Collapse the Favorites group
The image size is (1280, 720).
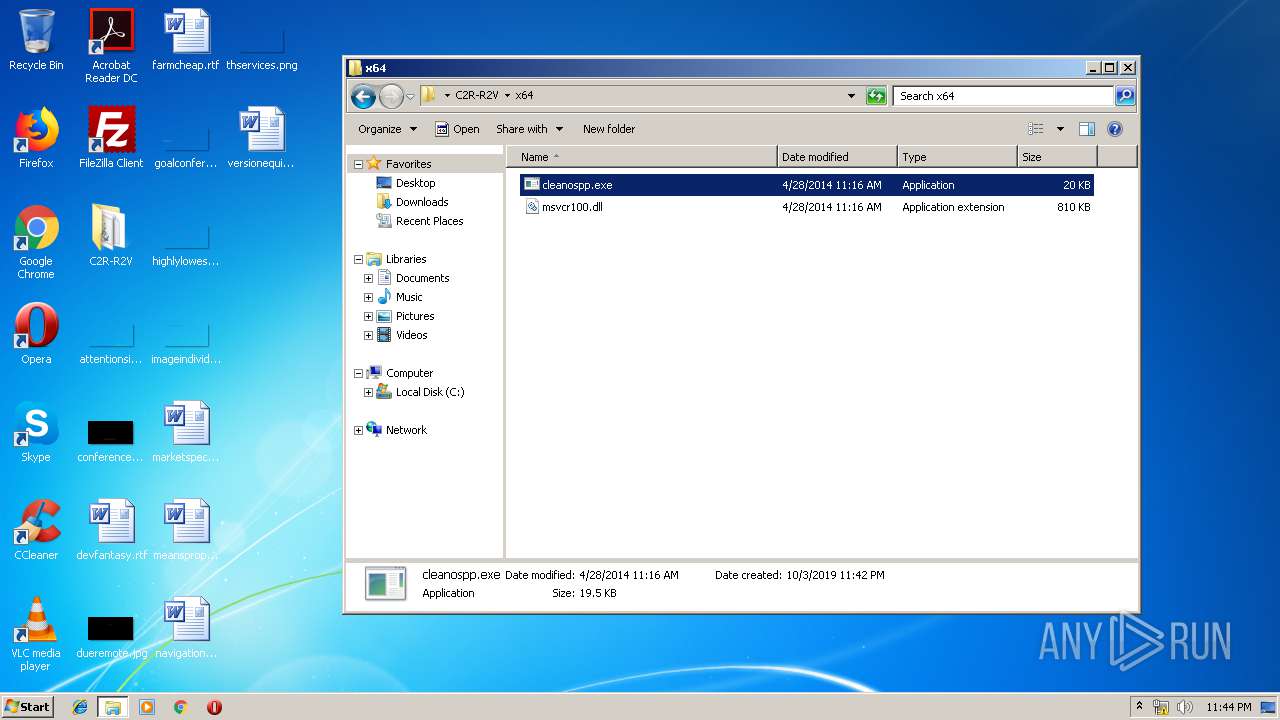point(358,164)
